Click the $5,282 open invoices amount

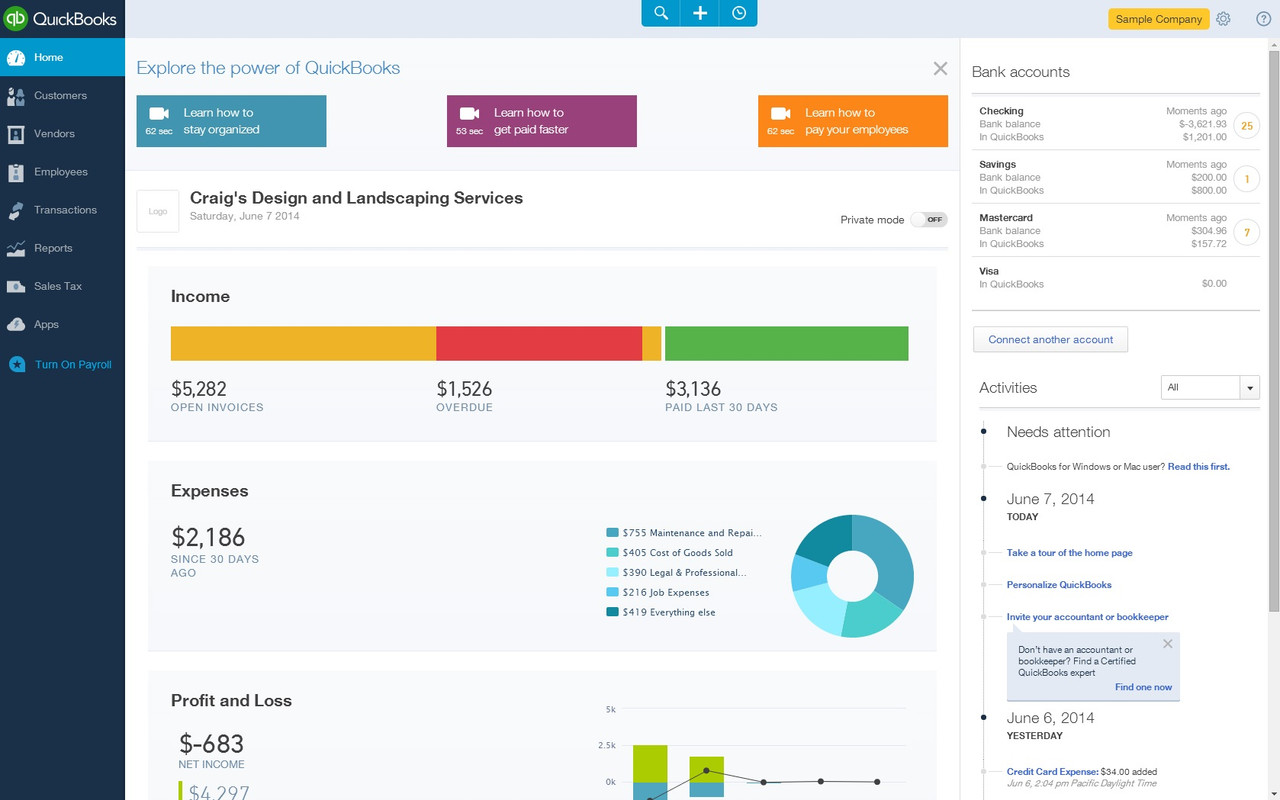pos(199,388)
